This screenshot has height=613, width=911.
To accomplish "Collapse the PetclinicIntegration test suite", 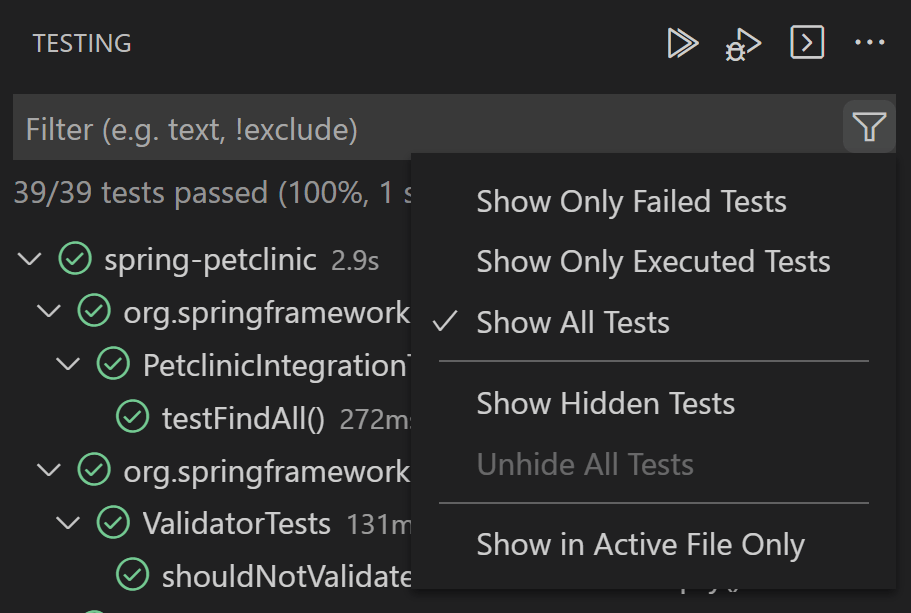I will click(67, 364).
